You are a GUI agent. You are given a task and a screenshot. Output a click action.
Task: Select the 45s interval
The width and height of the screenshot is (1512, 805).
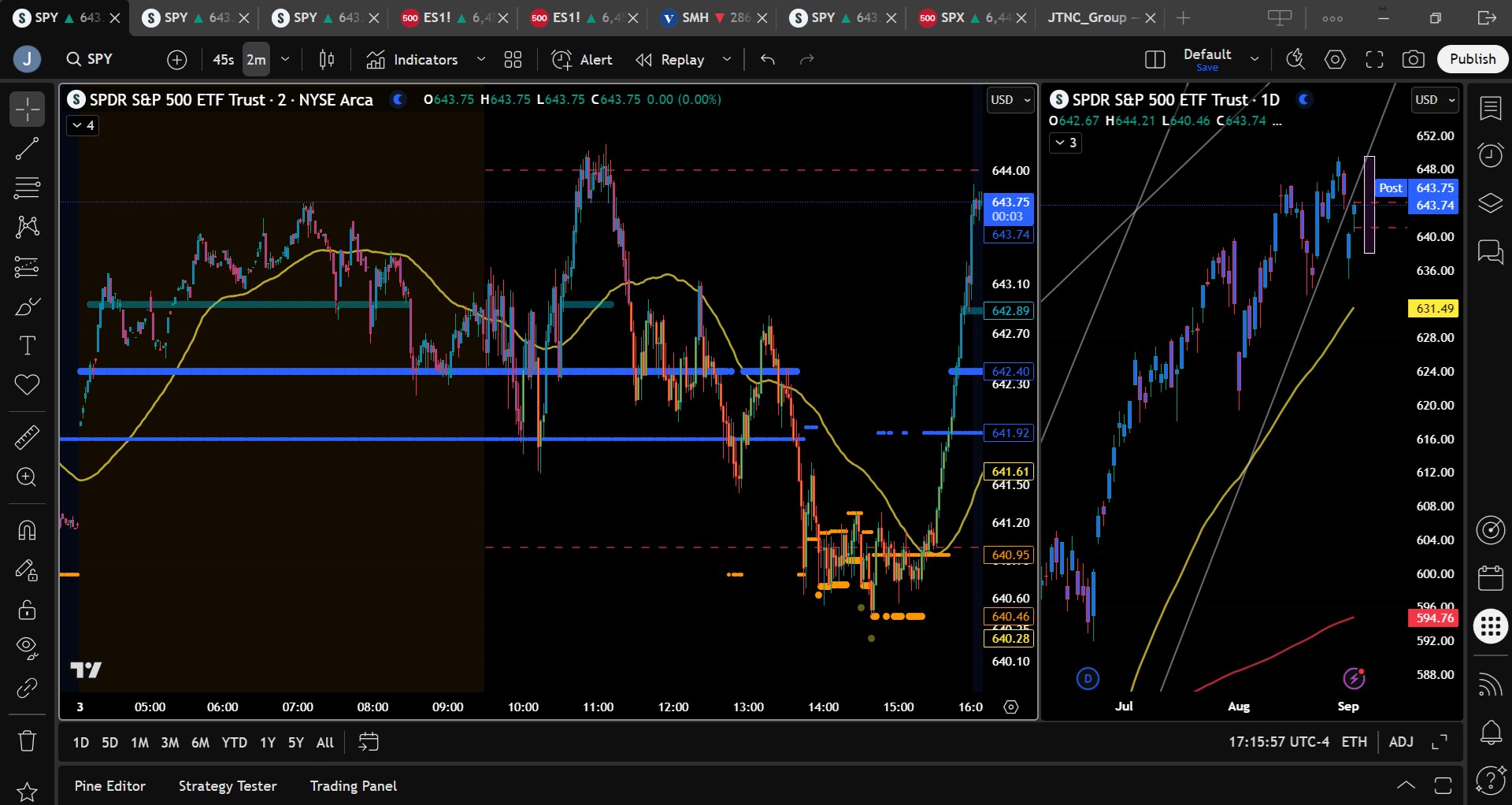pyautogui.click(x=224, y=59)
